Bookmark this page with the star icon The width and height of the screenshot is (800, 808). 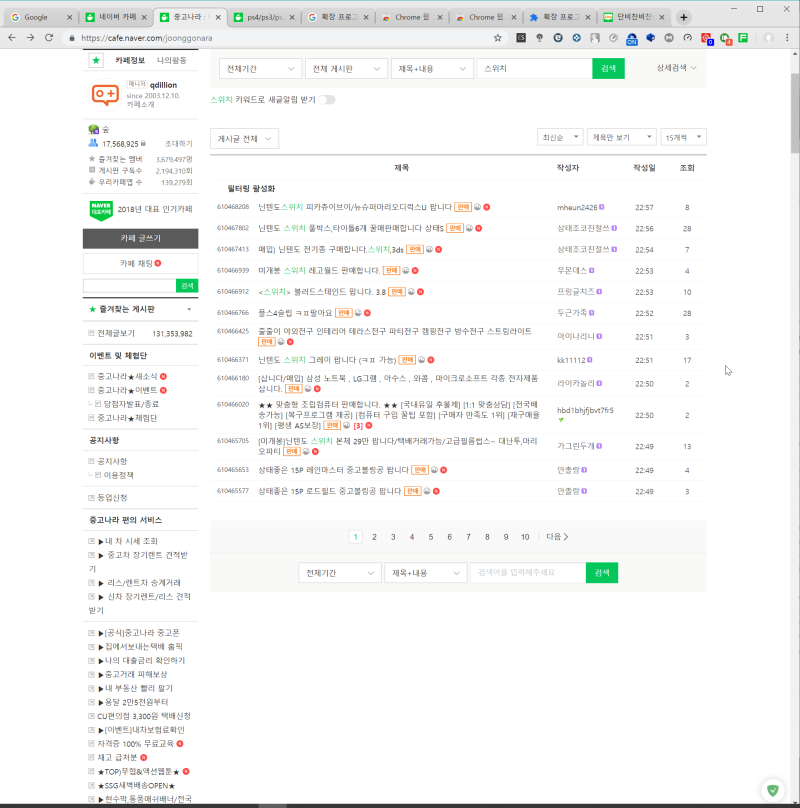tap(497, 38)
